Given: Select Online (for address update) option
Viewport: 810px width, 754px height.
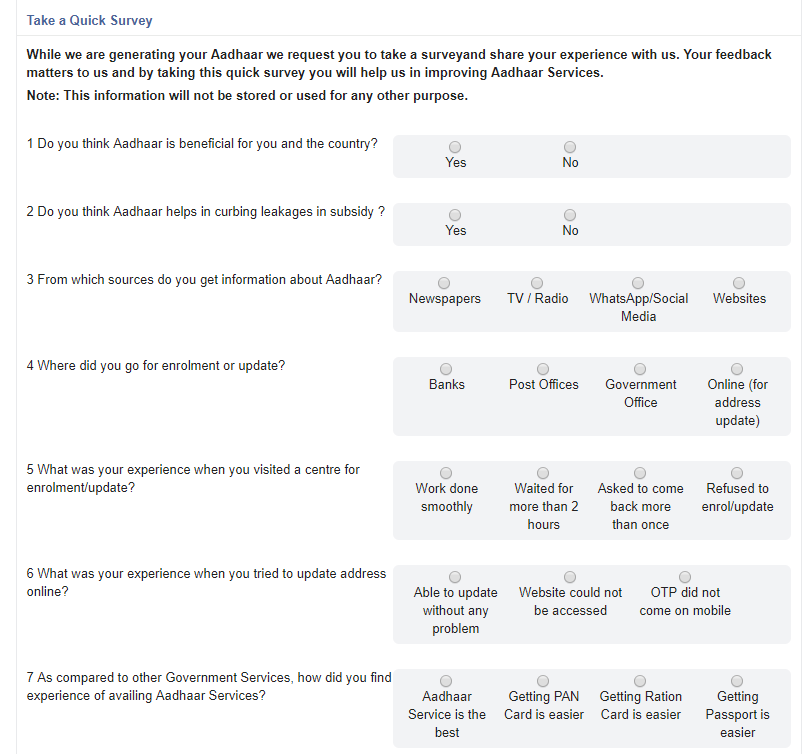Looking at the screenshot, I should (x=737, y=369).
